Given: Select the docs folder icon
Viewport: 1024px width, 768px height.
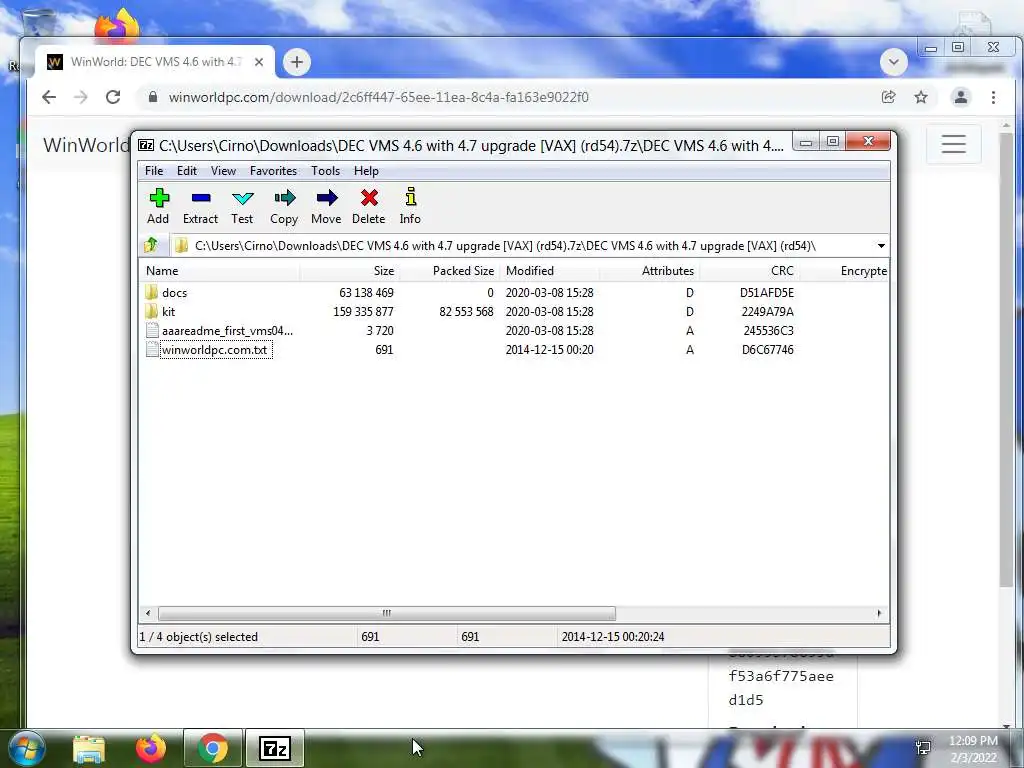Looking at the screenshot, I should 152,292.
